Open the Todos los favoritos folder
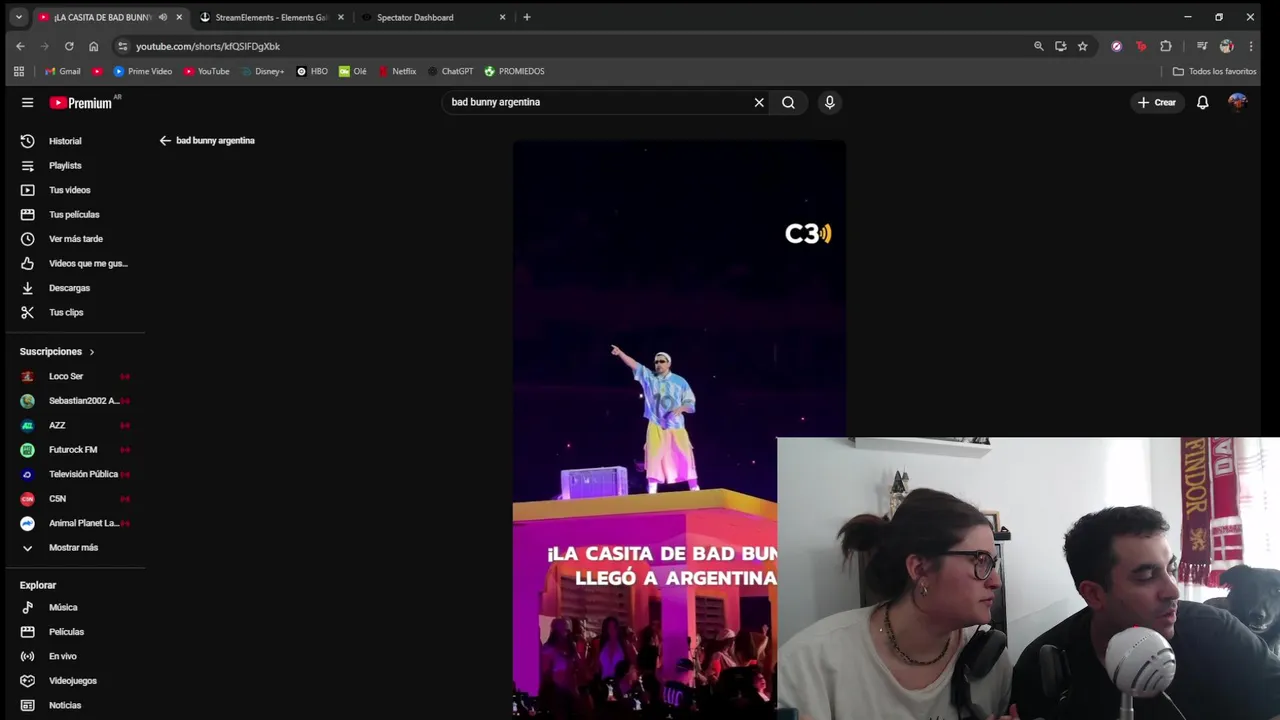Viewport: 1280px width, 720px height. (1214, 71)
